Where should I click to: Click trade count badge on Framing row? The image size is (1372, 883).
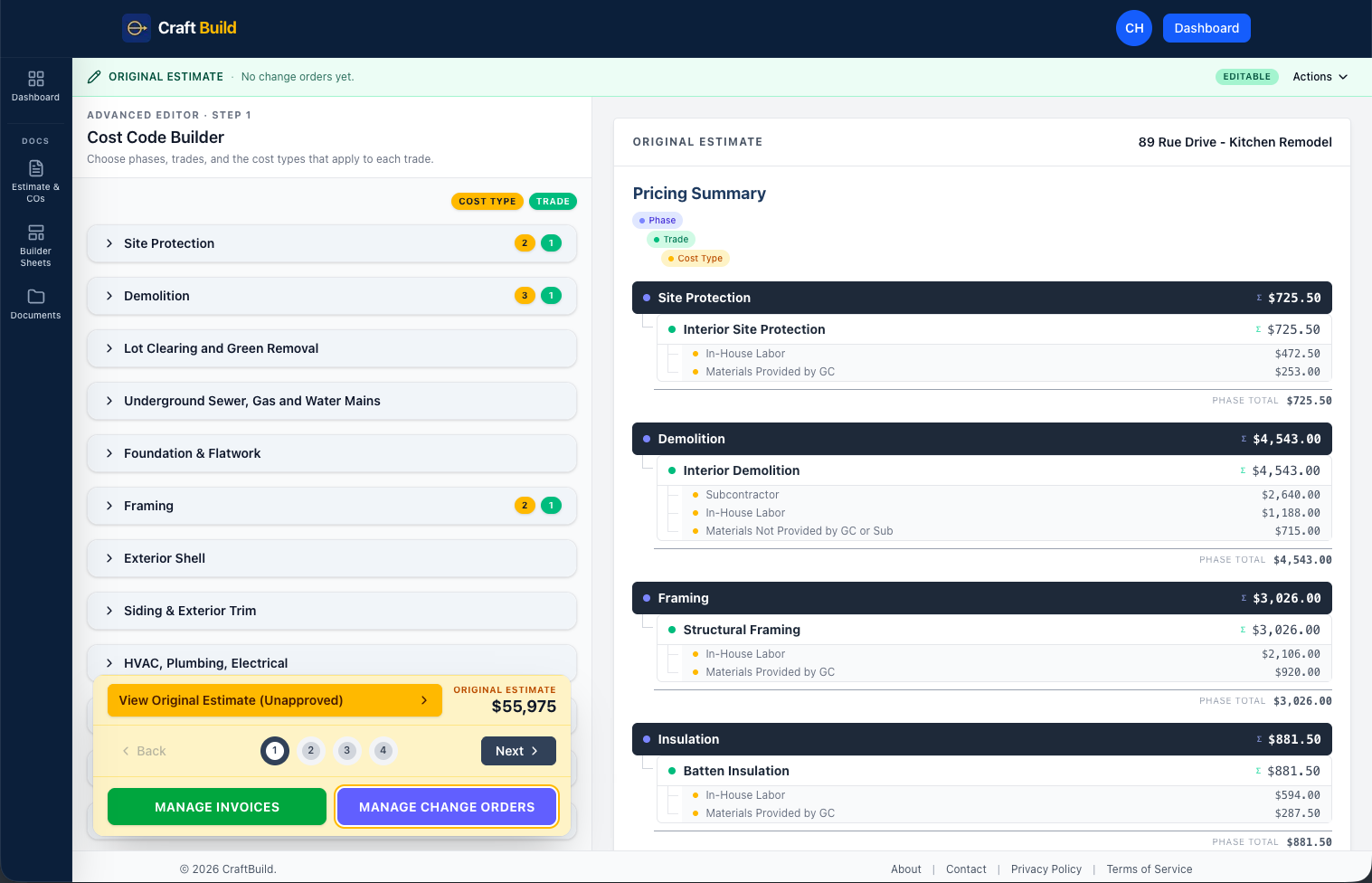click(551, 506)
